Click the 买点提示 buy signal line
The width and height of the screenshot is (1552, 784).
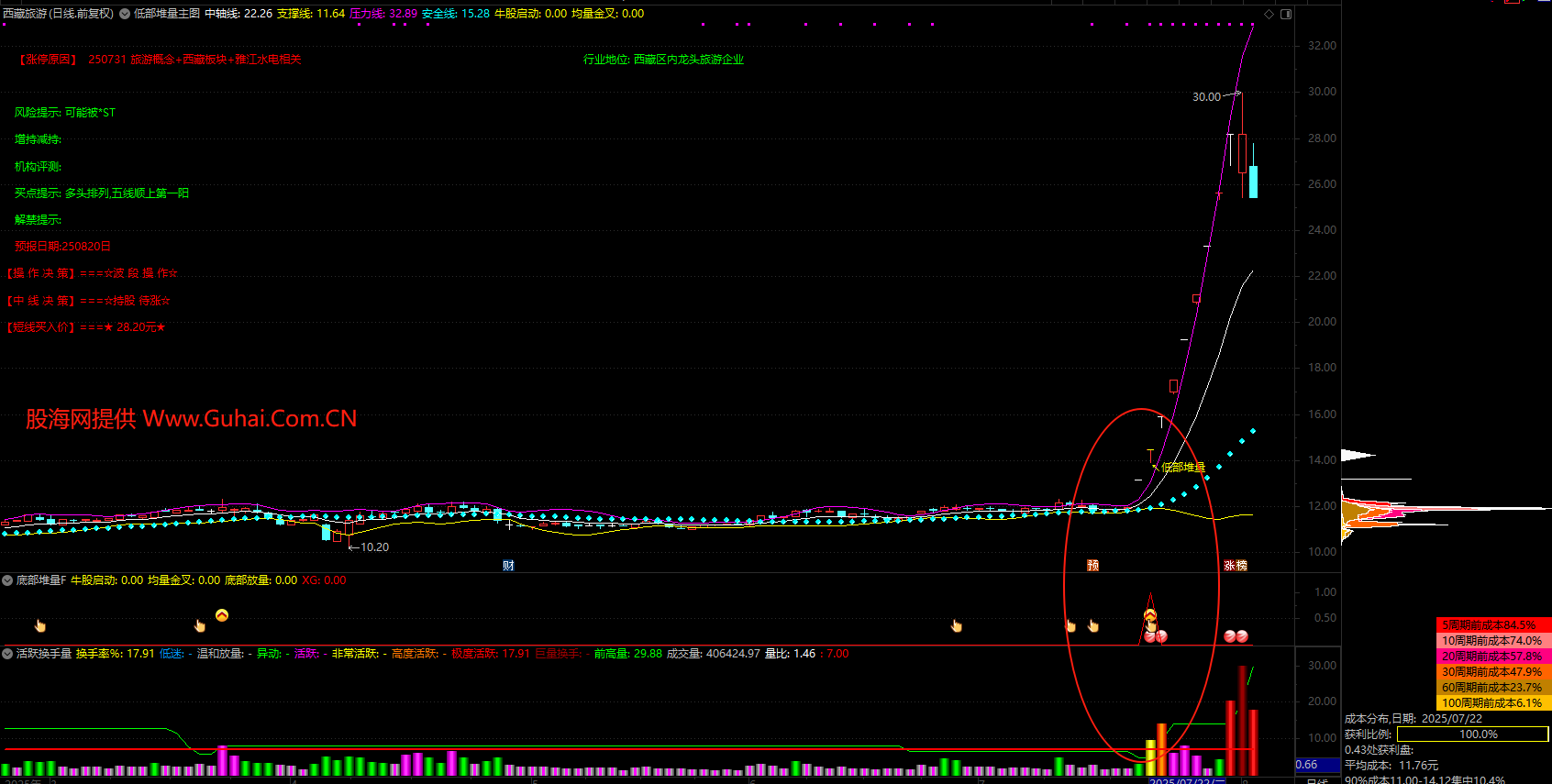click(102, 193)
